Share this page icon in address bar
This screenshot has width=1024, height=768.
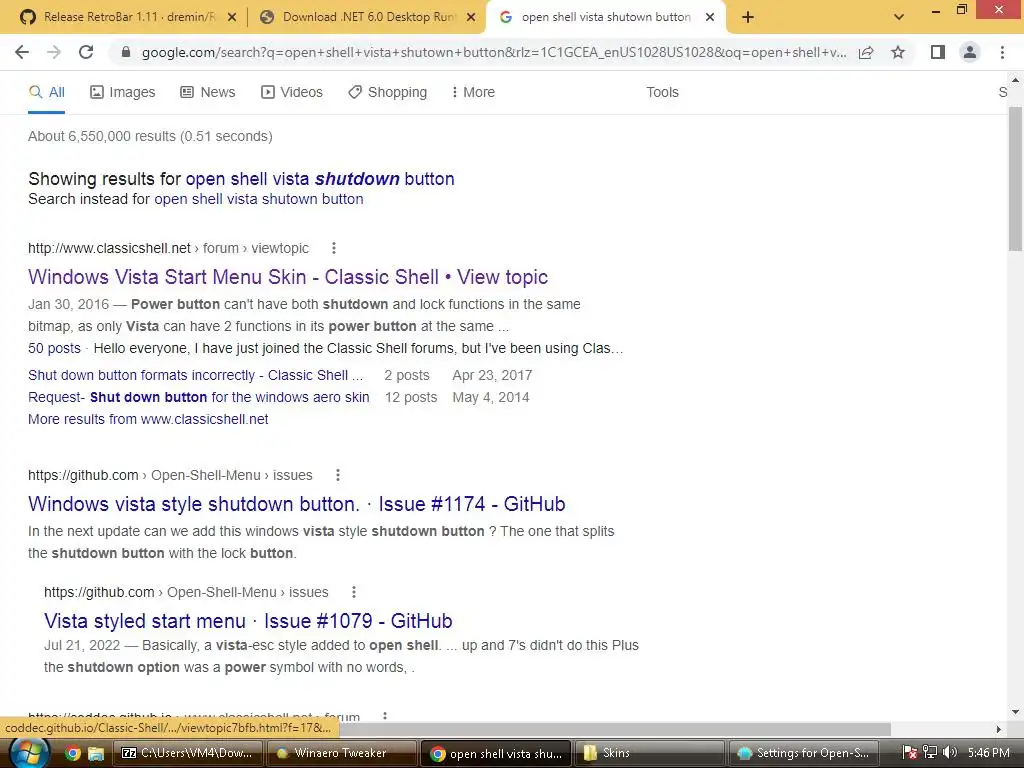pos(866,52)
